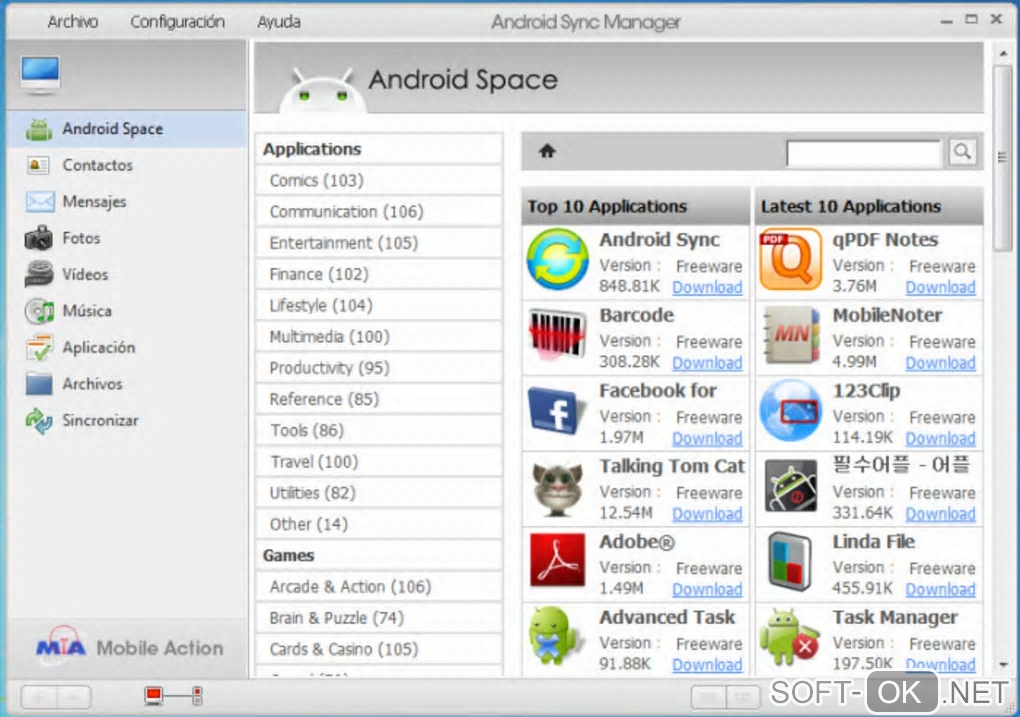Image resolution: width=1020 pixels, height=717 pixels.
Task: Open Vídeos film reel item
Action: (126, 275)
